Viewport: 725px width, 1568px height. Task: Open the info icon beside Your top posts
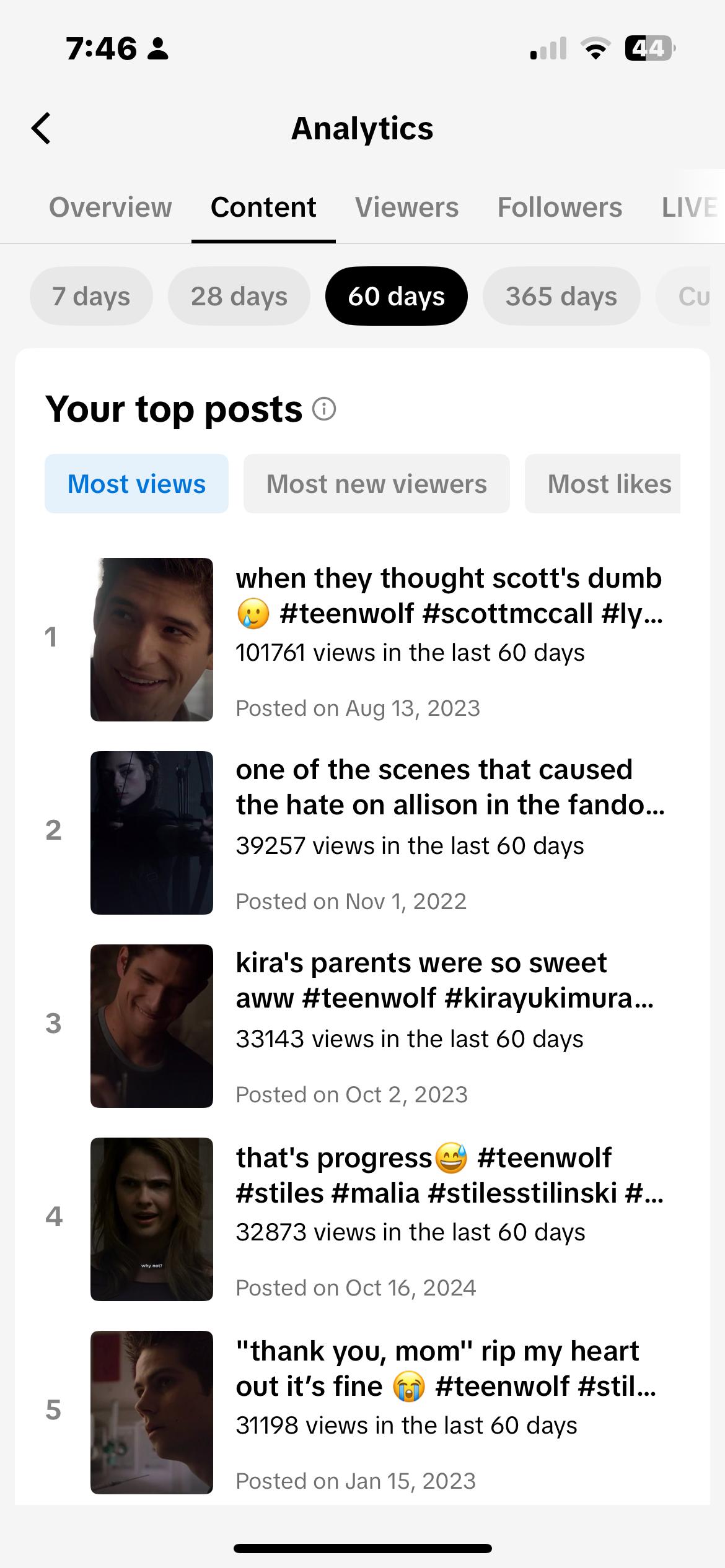click(324, 409)
